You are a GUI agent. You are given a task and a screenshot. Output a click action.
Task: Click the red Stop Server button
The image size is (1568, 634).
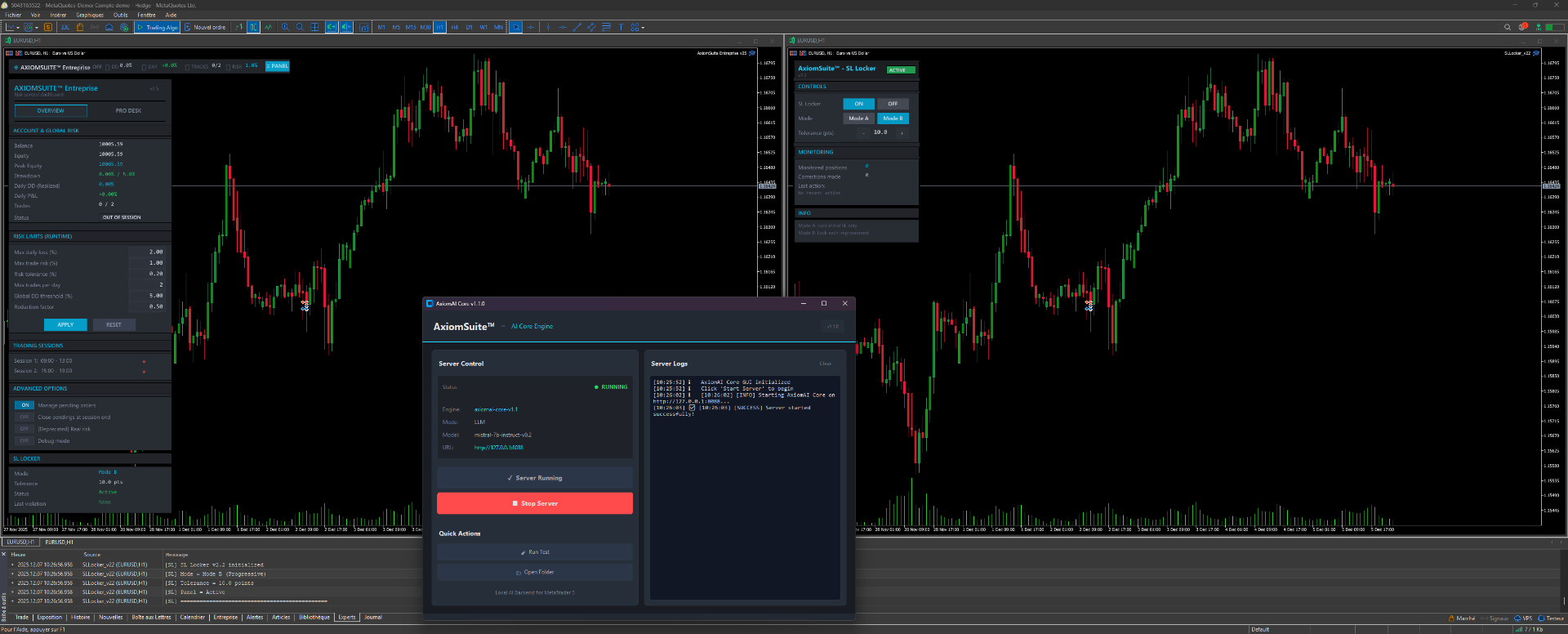click(x=535, y=503)
